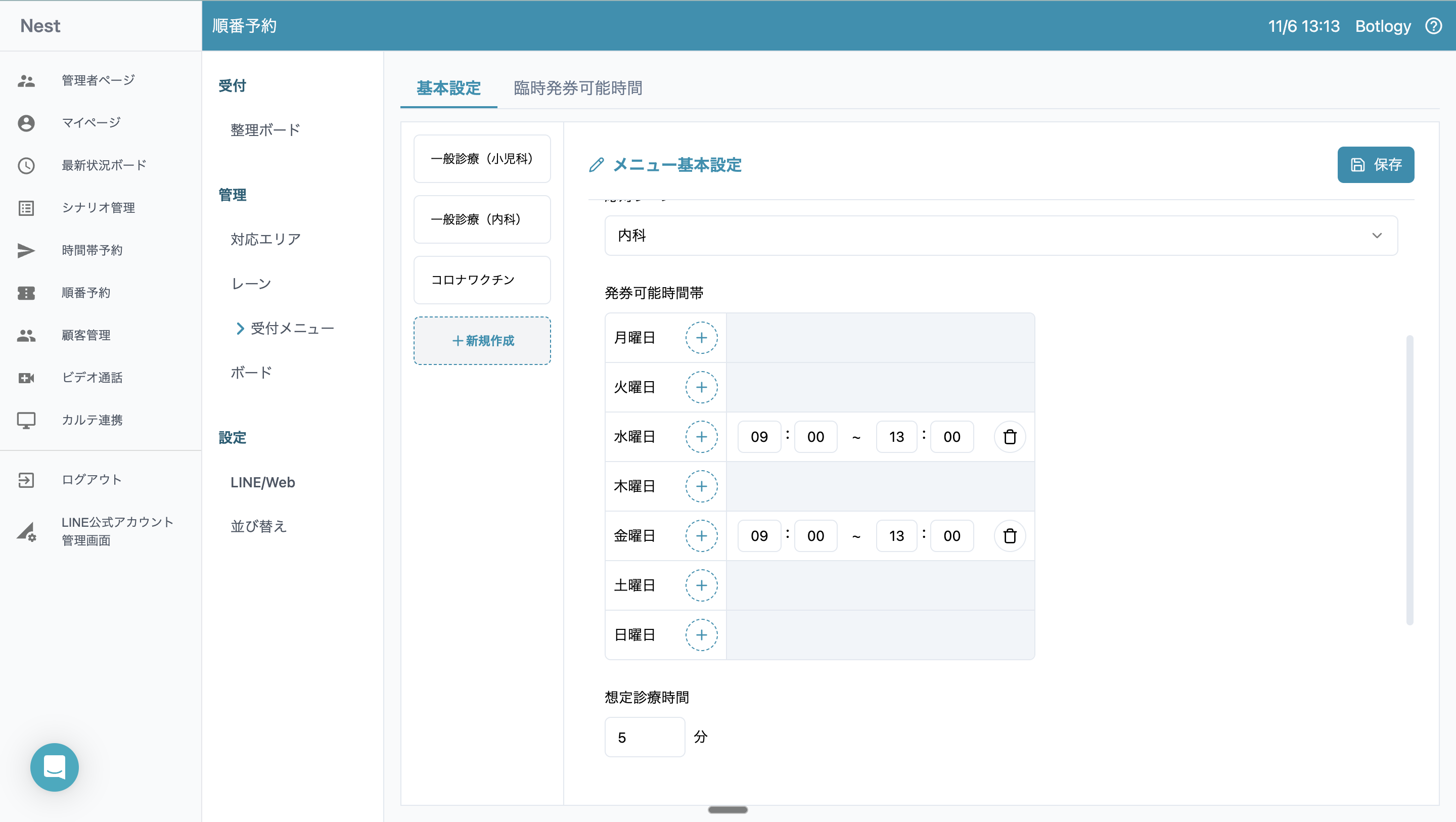Image resolution: width=1456 pixels, height=822 pixels.
Task: Open the 内科 dropdown selector
Action: pyautogui.click(x=1000, y=236)
